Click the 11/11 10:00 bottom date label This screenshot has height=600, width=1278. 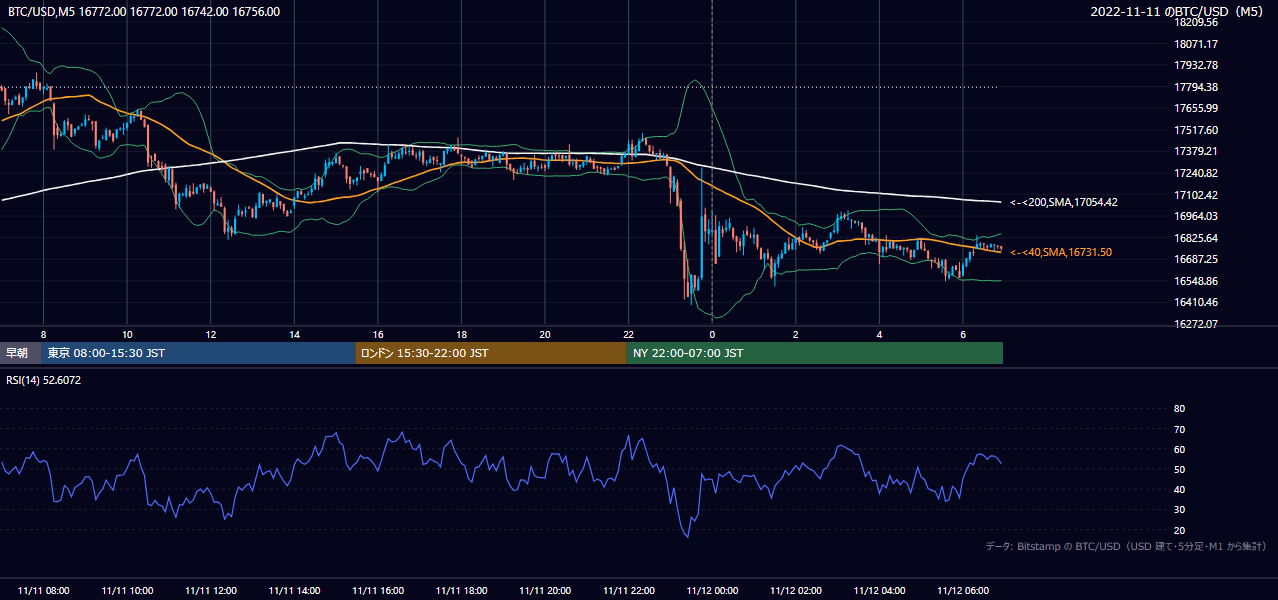(x=127, y=591)
